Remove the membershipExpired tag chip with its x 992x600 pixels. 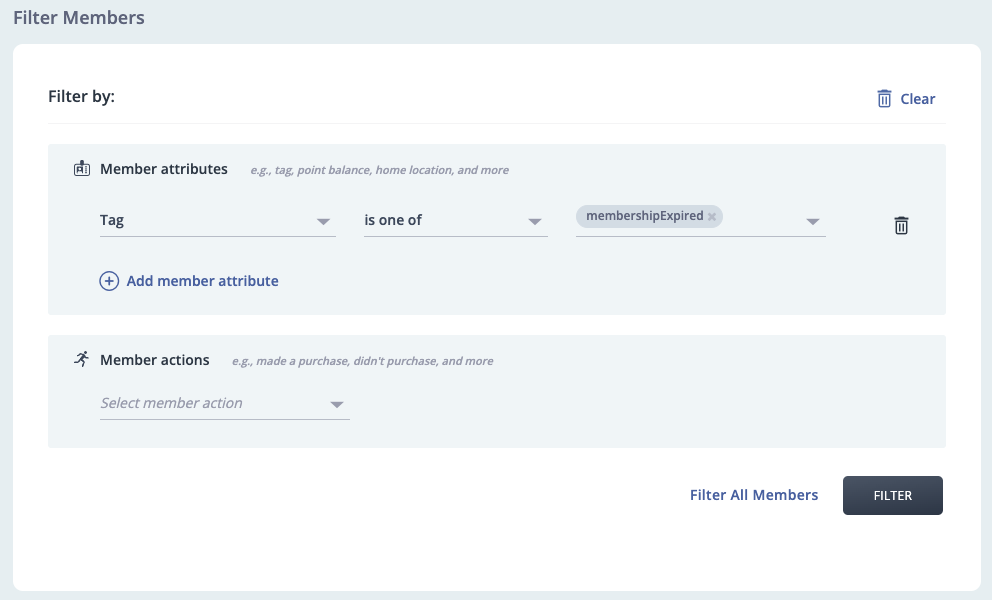coord(712,216)
